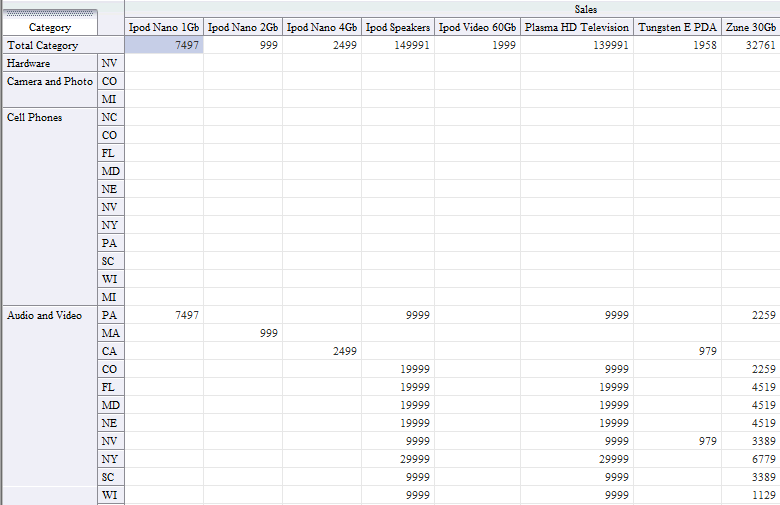
Task: Select the Hardware category row header
Action: pos(50,63)
